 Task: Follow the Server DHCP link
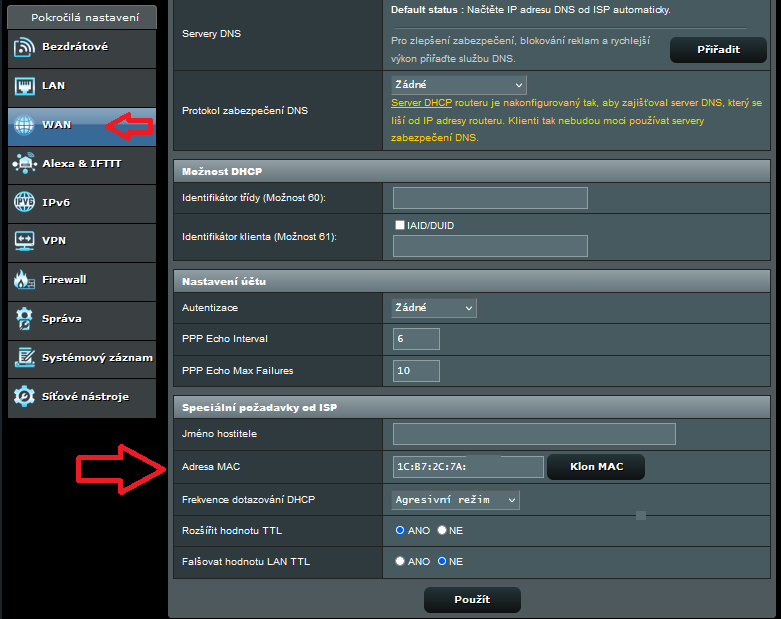coord(421,104)
